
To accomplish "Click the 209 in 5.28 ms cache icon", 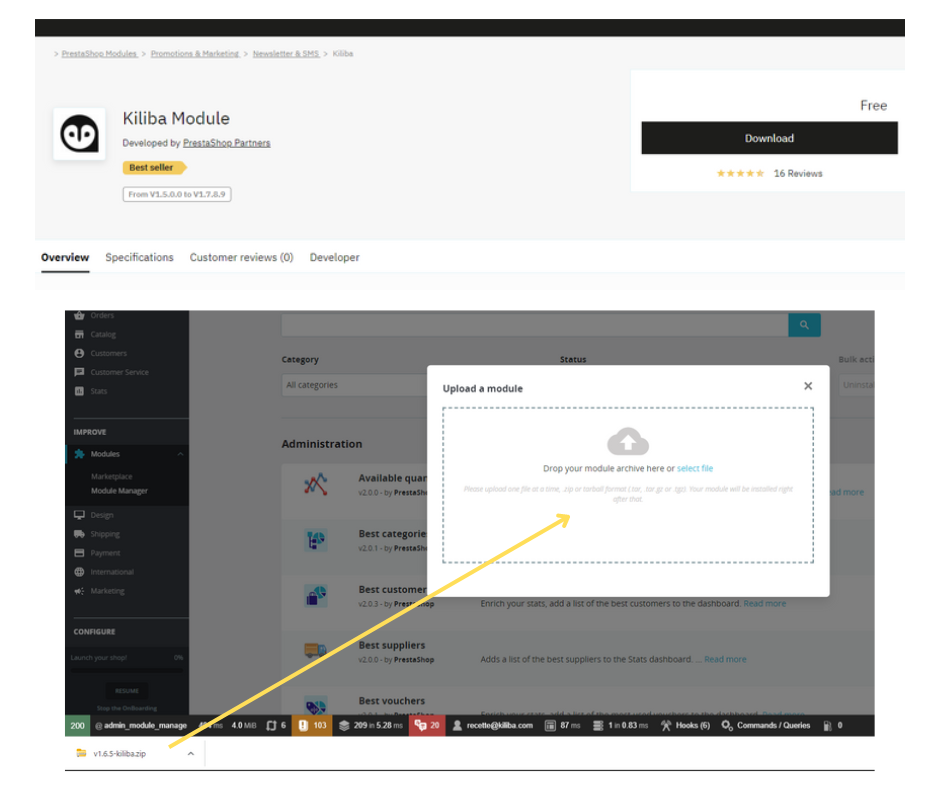I will click(x=344, y=726).
